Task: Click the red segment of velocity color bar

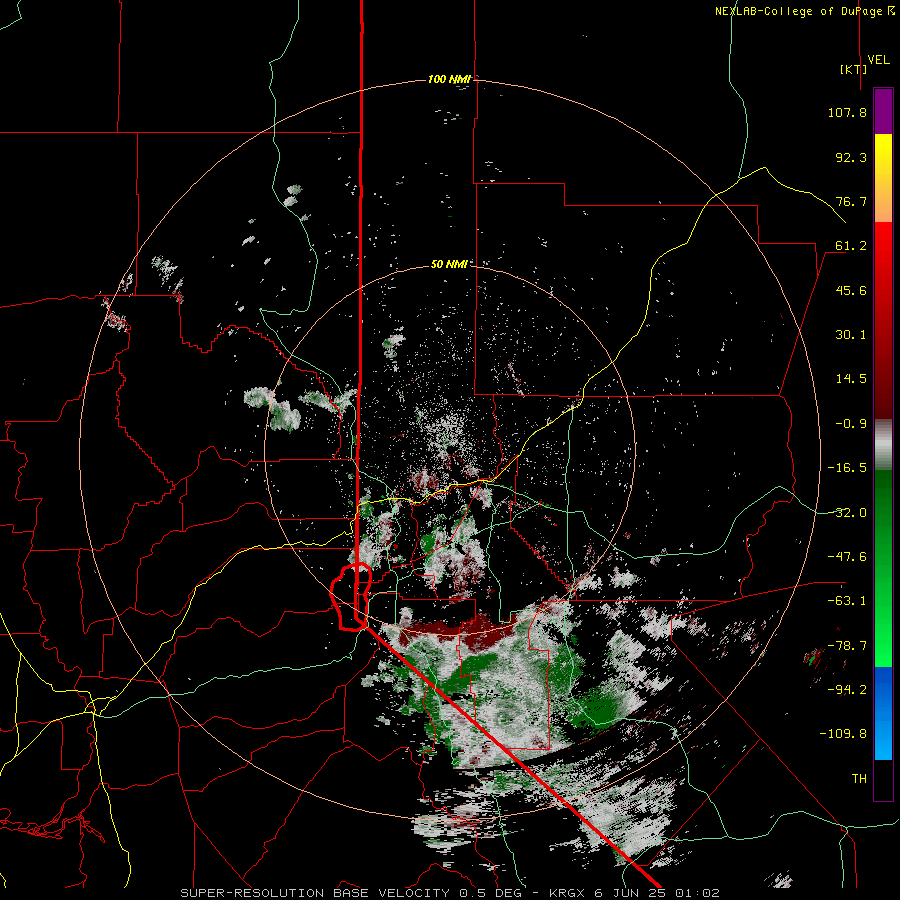Action: pos(883,320)
